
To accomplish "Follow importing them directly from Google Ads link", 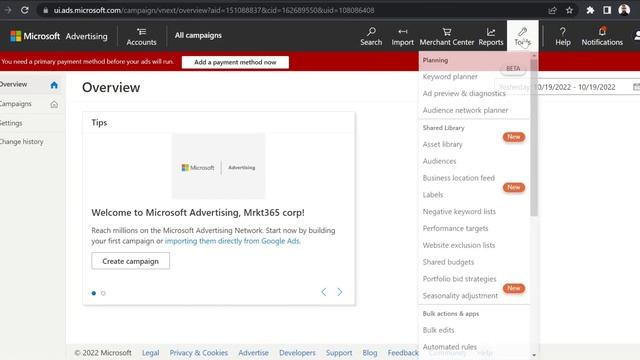I will [233, 241].
